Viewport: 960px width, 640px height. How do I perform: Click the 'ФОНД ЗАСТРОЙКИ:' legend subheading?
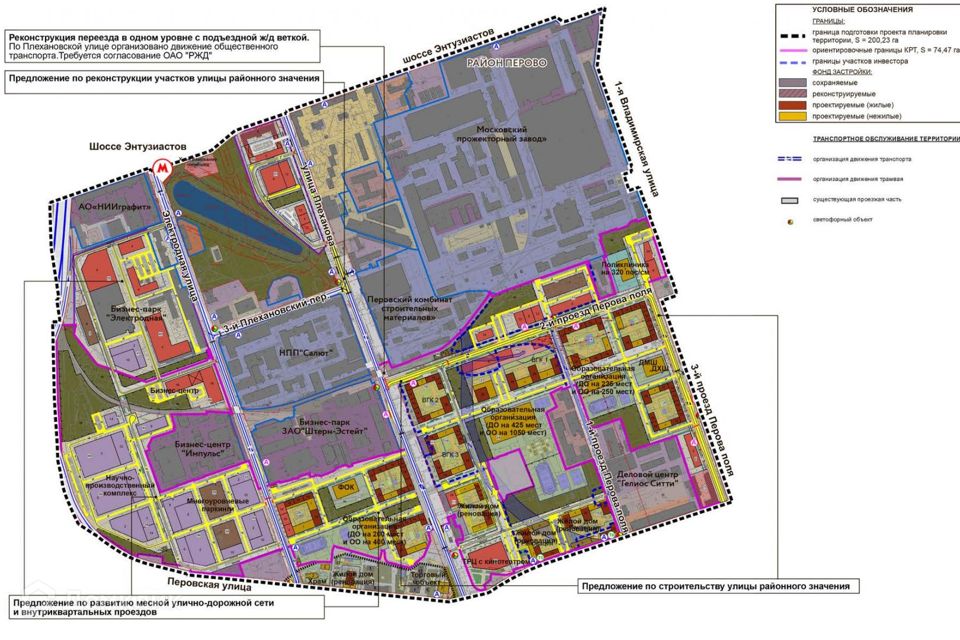click(x=842, y=72)
